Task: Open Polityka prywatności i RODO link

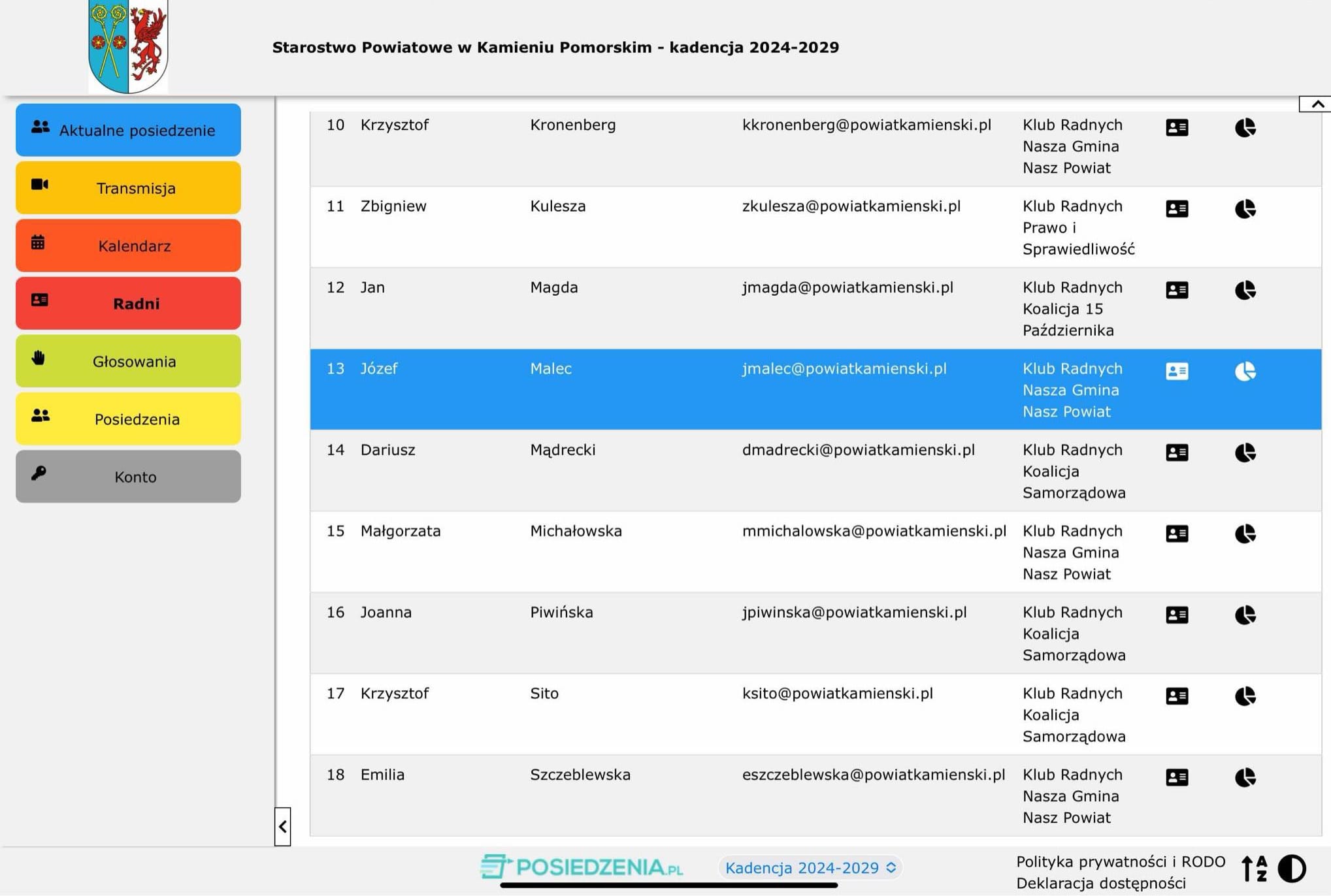Action: point(1120,861)
